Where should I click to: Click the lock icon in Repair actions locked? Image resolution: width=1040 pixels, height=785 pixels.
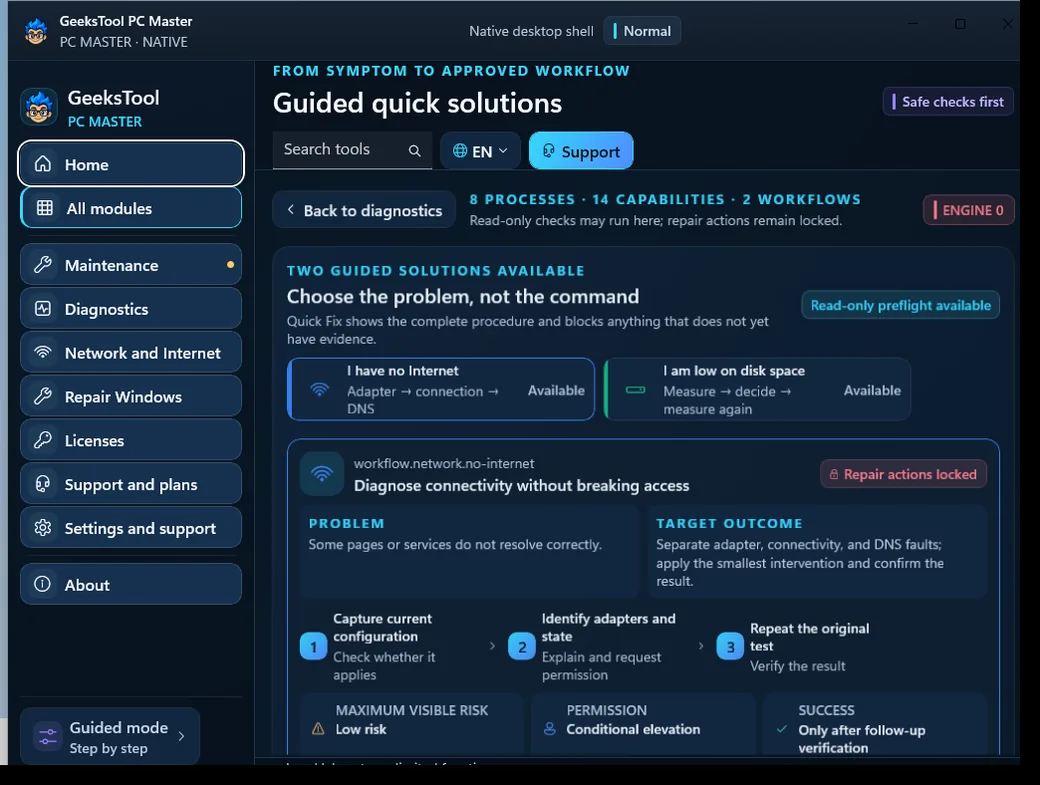(x=834, y=475)
